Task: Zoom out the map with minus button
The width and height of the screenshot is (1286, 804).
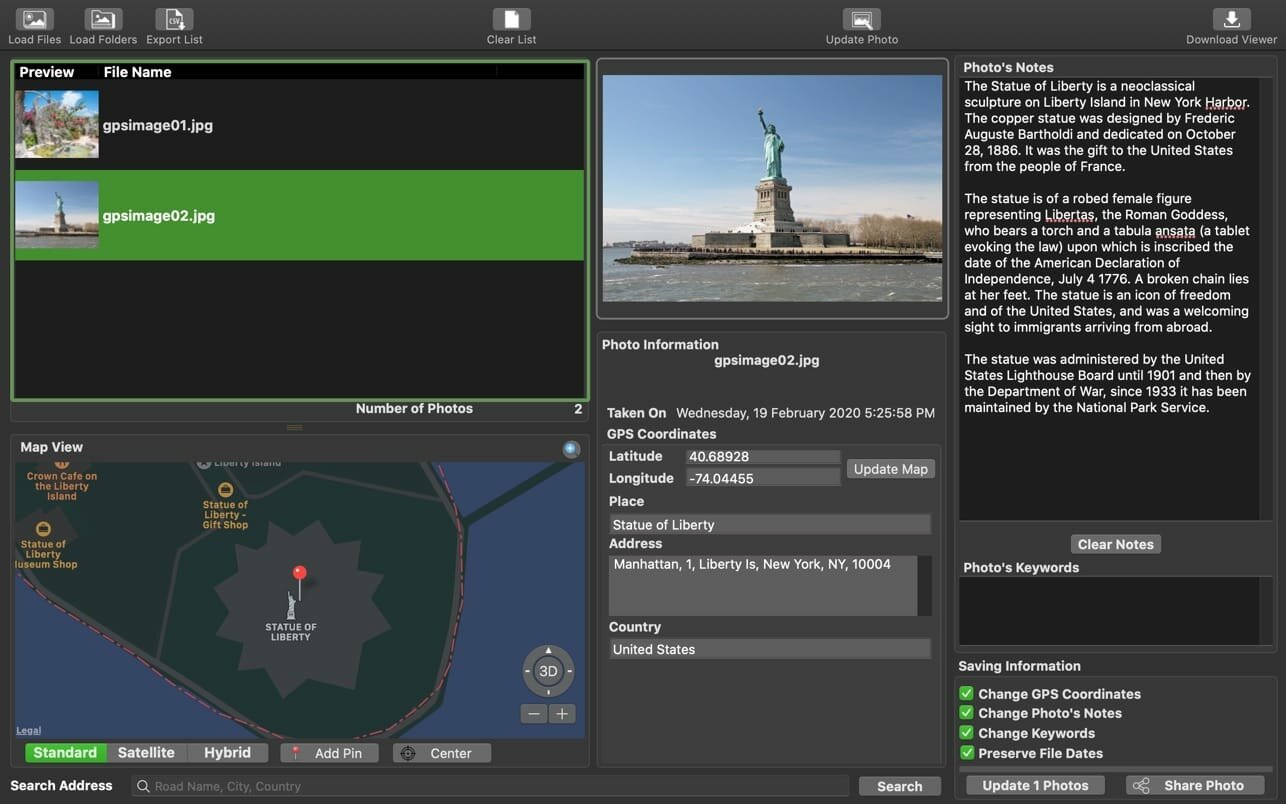Action: click(x=534, y=714)
